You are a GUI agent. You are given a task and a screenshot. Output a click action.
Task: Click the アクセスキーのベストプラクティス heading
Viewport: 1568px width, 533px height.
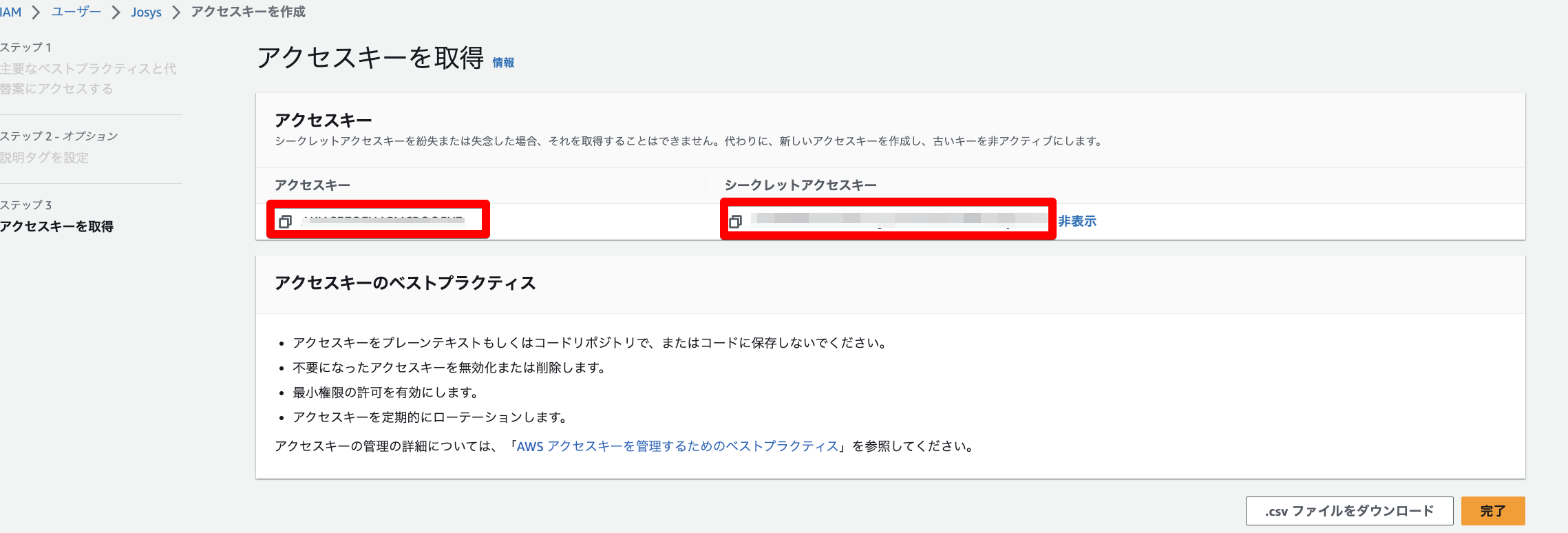pyautogui.click(x=405, y=283)
